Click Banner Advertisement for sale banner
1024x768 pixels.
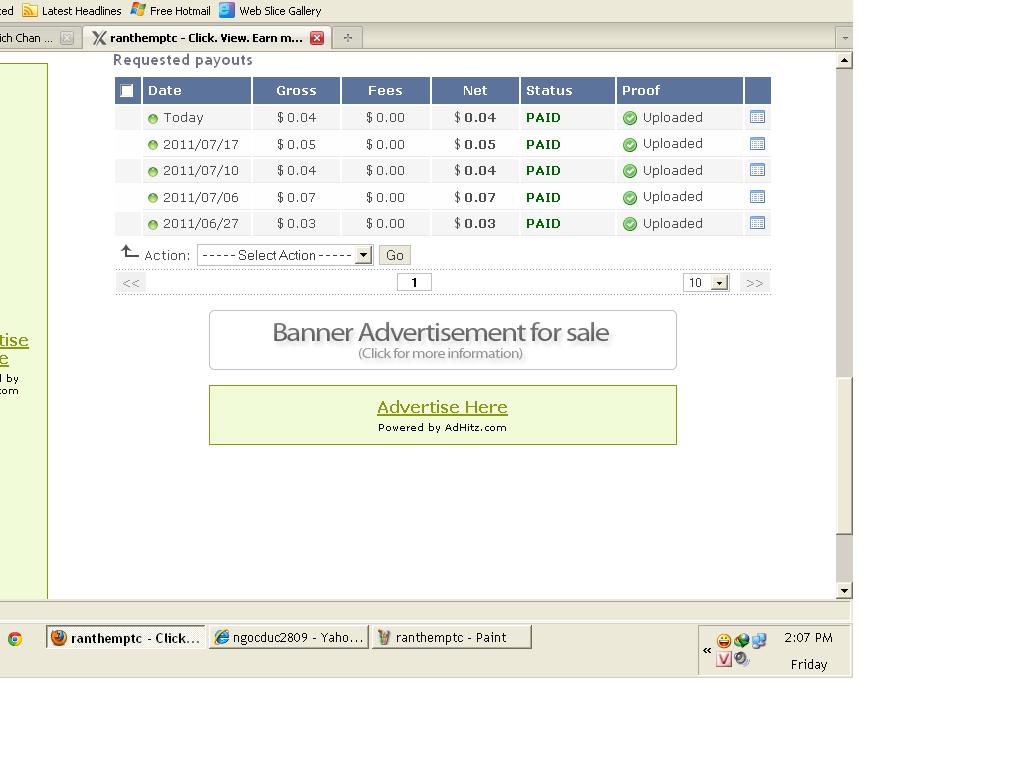click(x=443, y=340)
